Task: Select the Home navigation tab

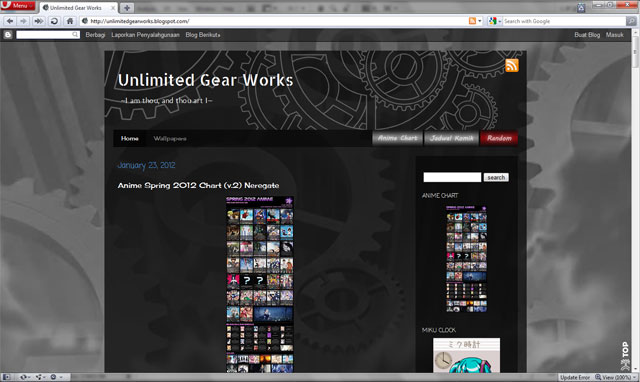Action: tap(130, 138)
